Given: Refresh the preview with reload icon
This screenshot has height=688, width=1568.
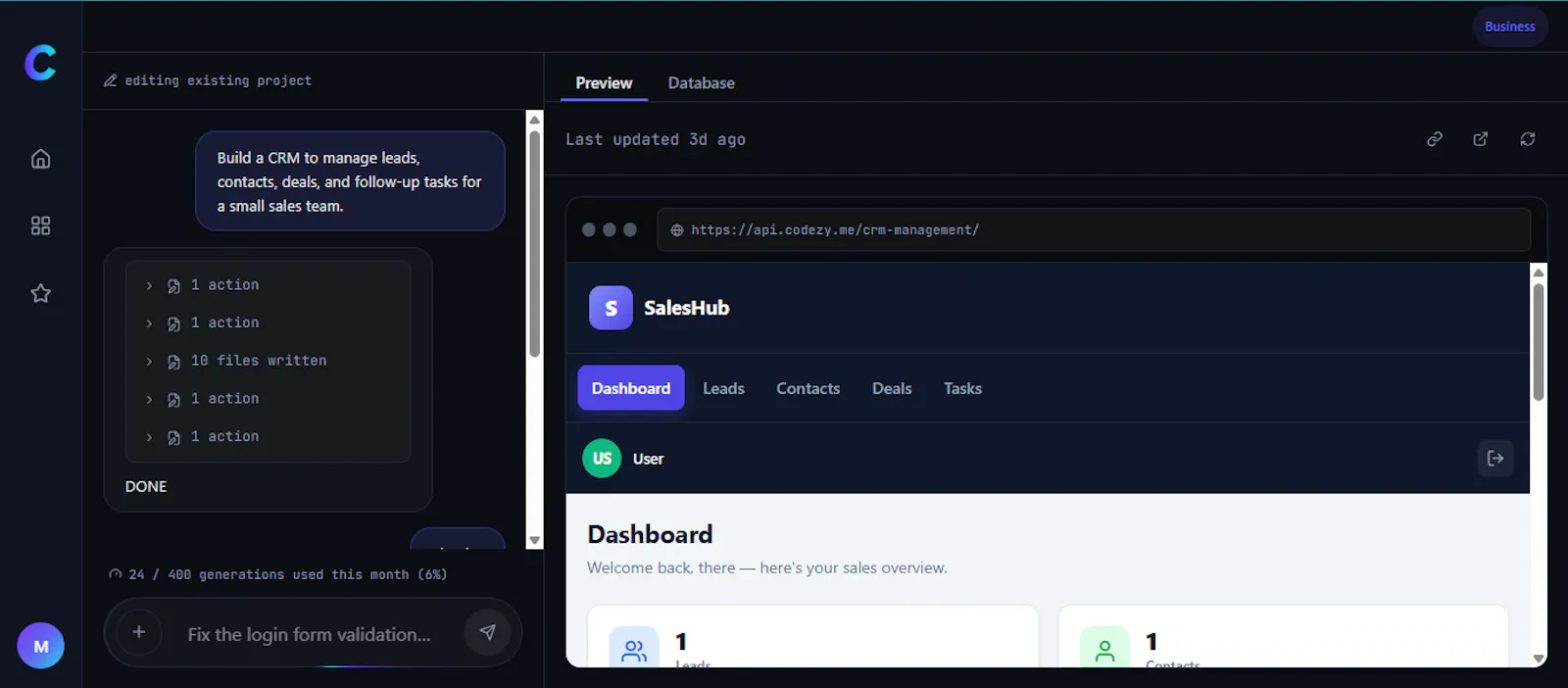Looking at the screenshot, I should 1528,139.
